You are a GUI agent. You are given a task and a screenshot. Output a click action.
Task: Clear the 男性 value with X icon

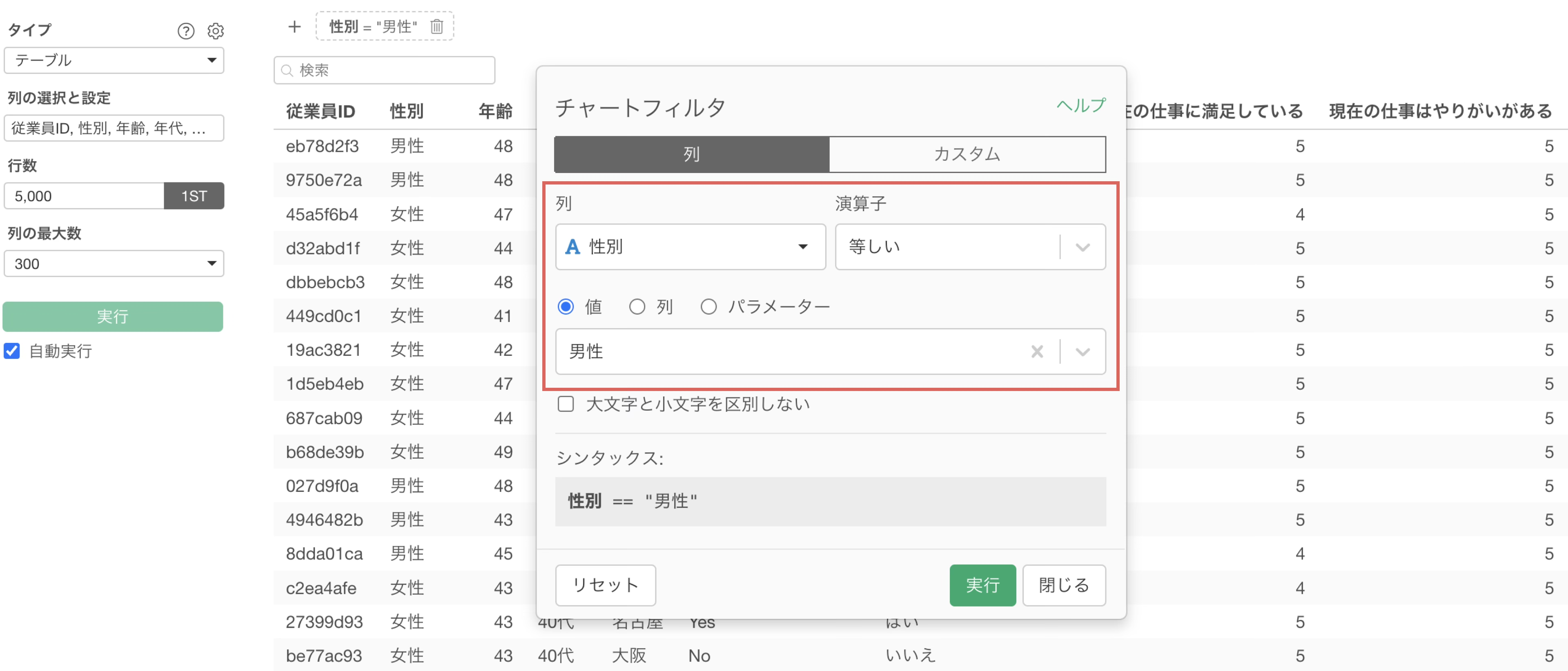coord(1037,351)
